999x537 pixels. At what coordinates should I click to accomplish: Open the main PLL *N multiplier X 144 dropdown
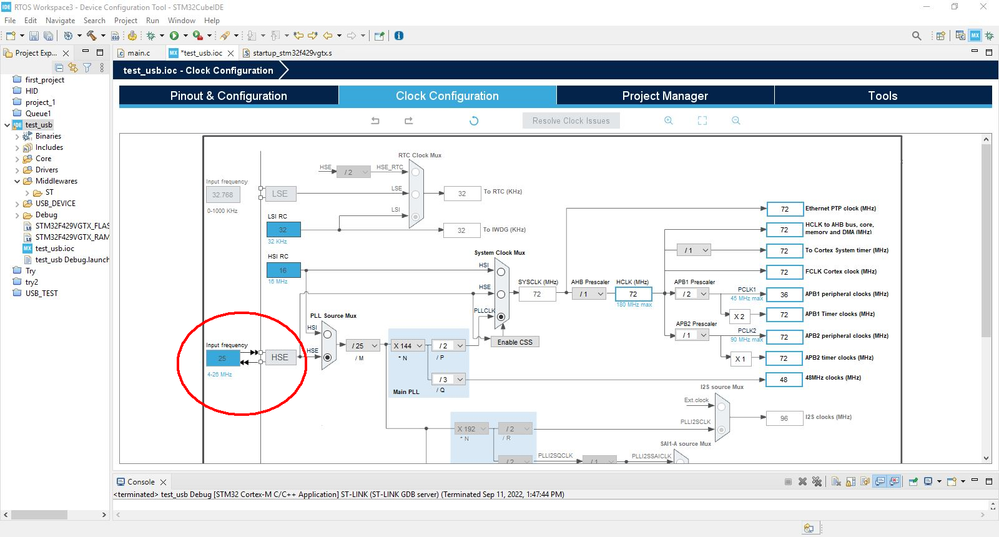[408, 346]
